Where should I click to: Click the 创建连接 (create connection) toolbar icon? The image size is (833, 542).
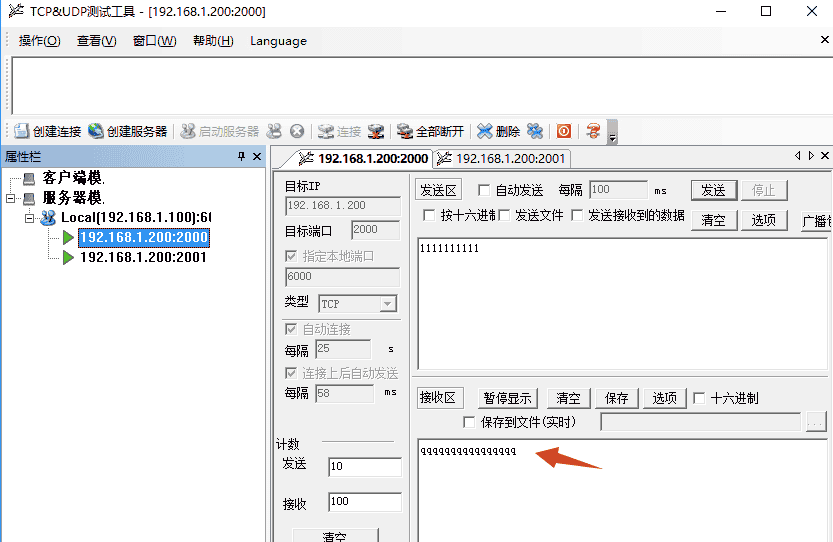click(21, 131)
